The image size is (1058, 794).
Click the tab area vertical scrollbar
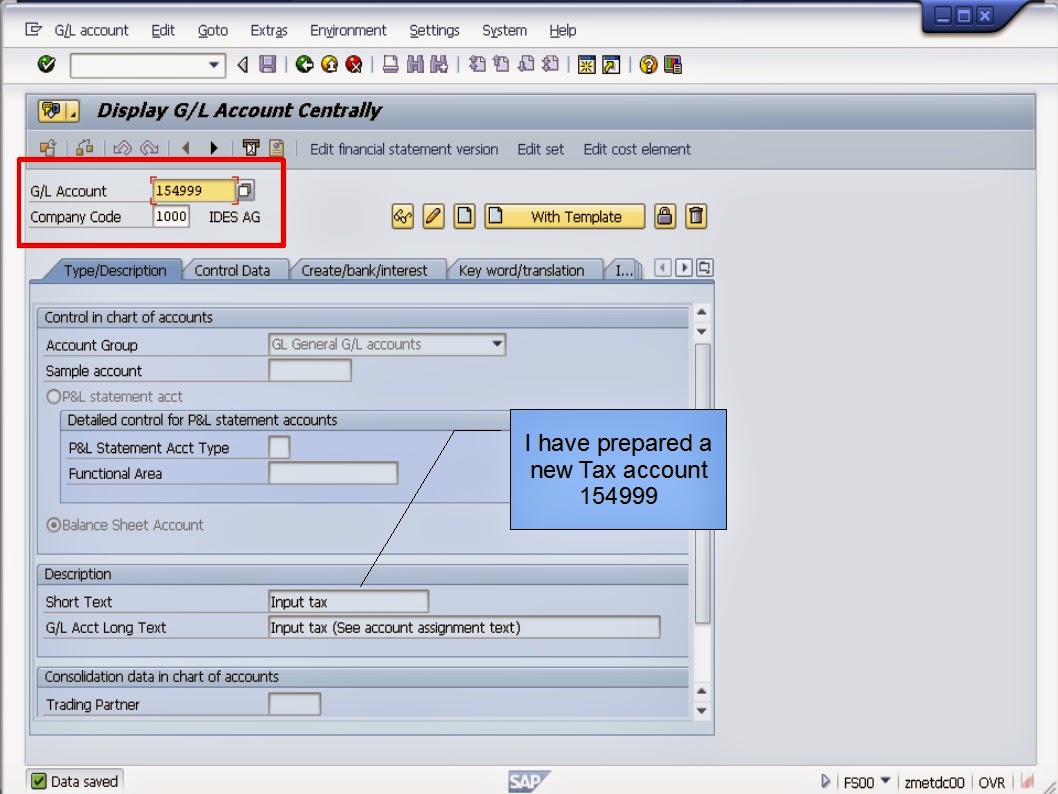coord(702,484)
